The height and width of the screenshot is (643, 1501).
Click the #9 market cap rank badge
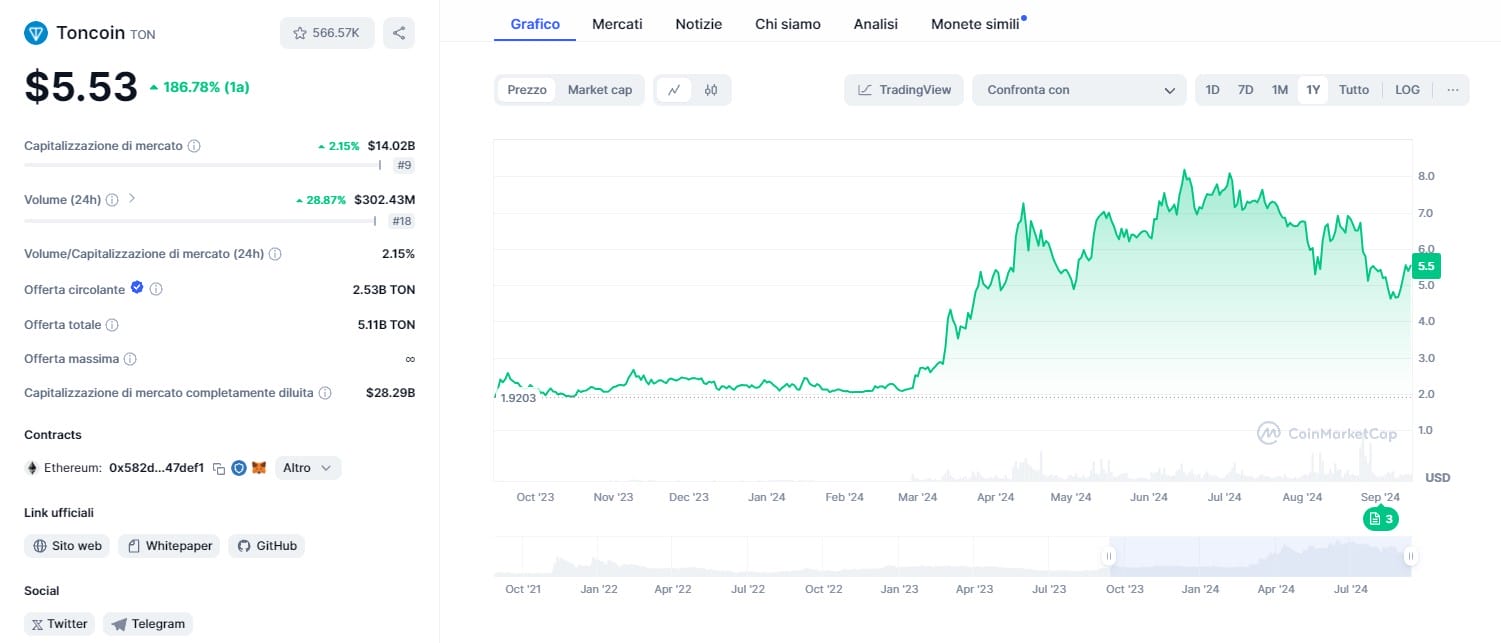tap(404, 165)
